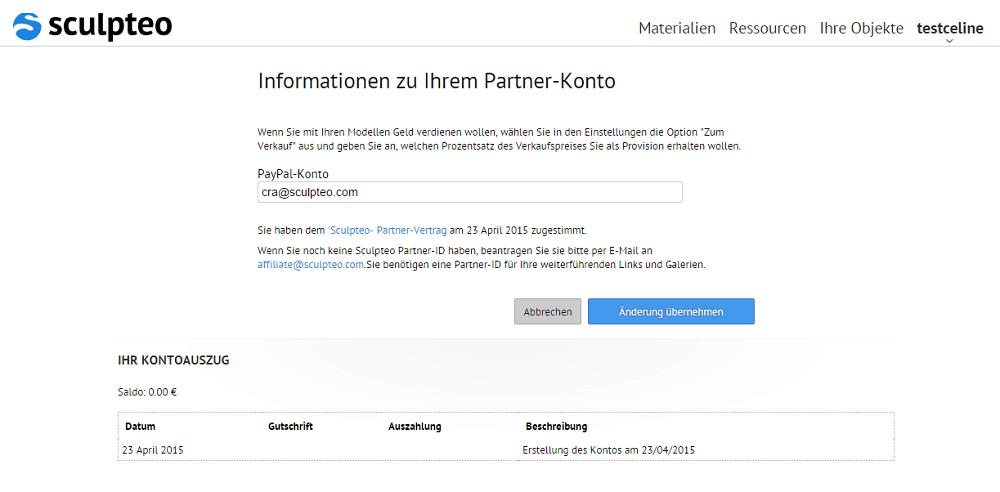
Task: Select 'Erstellung des Kontos am 23/04/2015' cell
Action: [608, 450]
